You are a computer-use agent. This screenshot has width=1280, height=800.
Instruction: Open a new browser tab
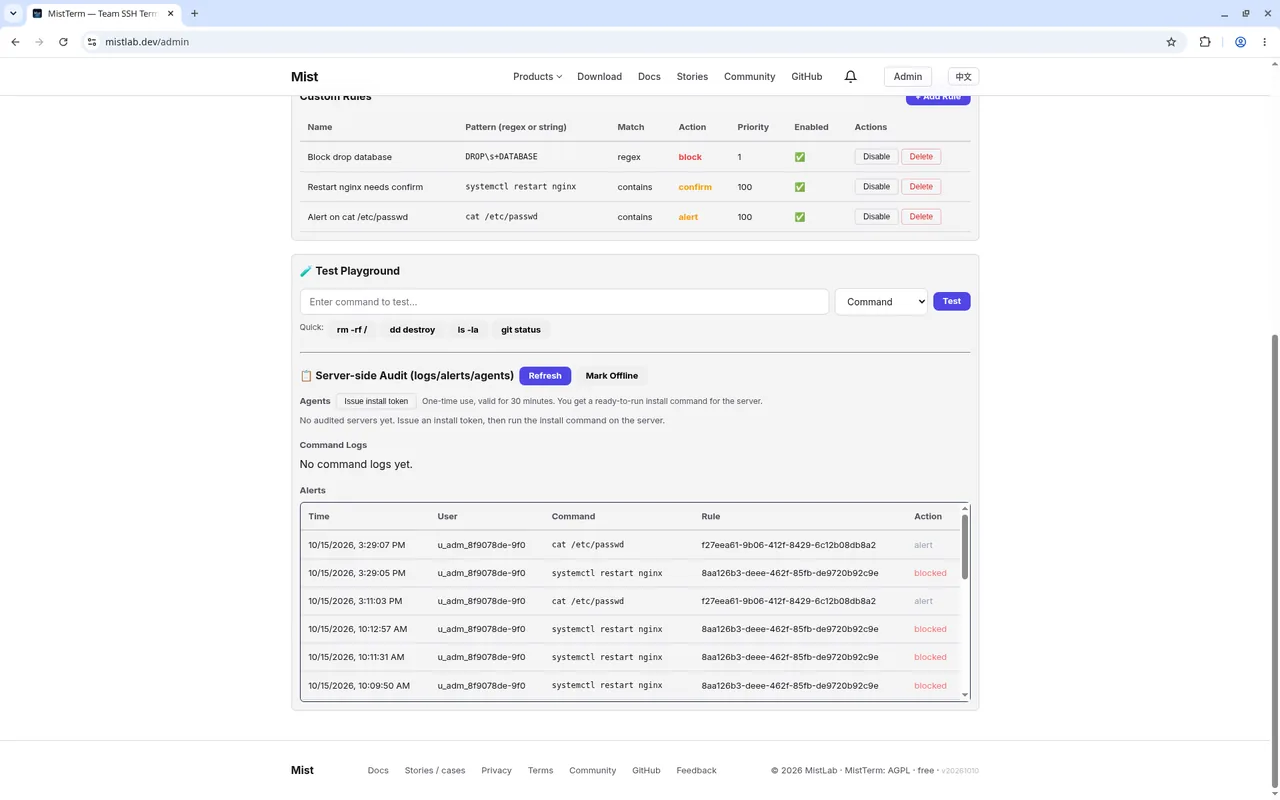pyautogui.click(x=194, y=13)
